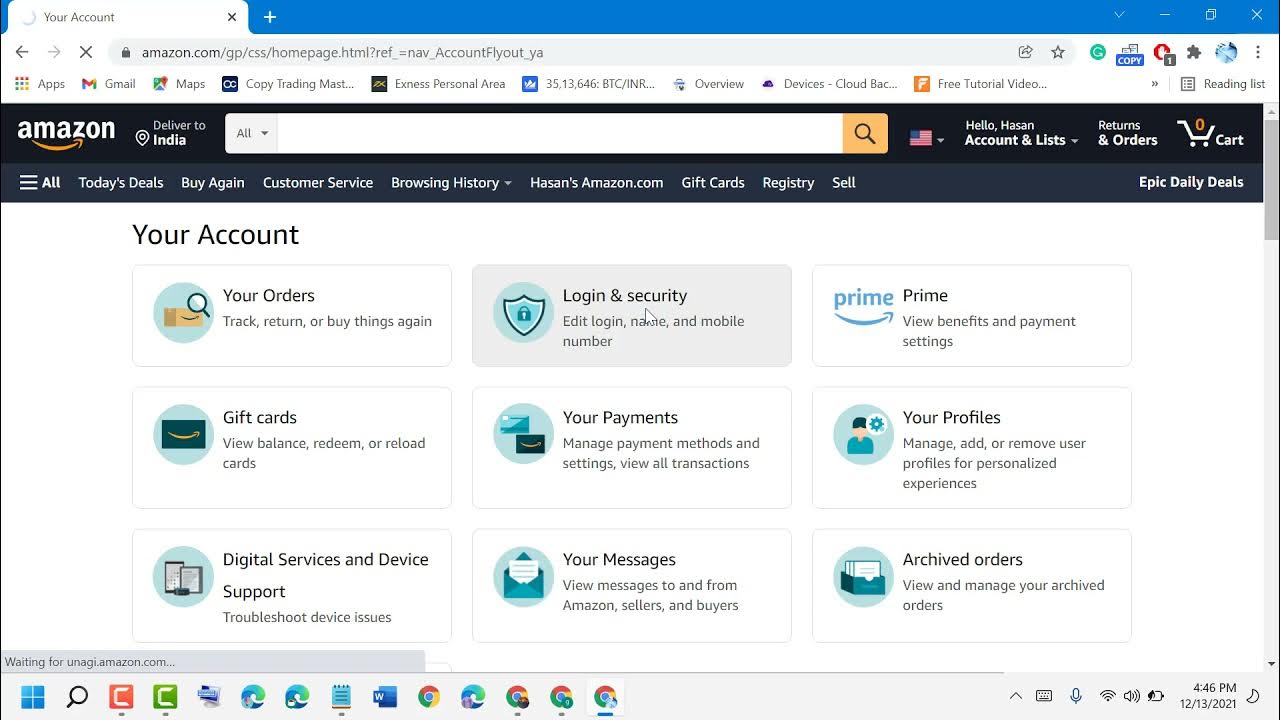Screen dimensions: 1280x720
Task: Click the share page icon in address bar
Action: [x=1025, y=52]
